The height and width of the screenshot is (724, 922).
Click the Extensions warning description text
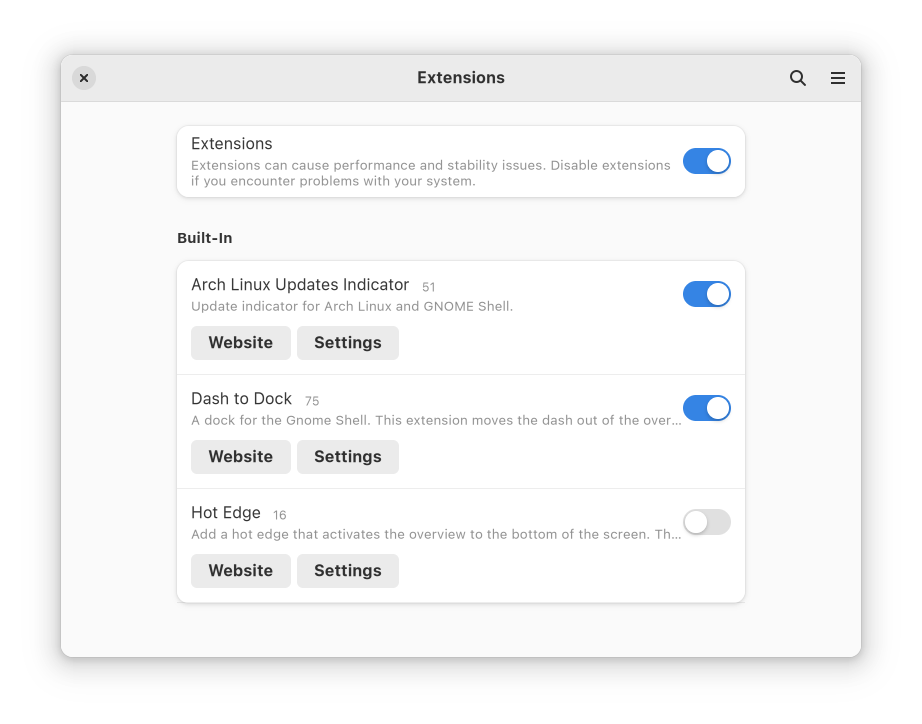(x=430, y=172)
